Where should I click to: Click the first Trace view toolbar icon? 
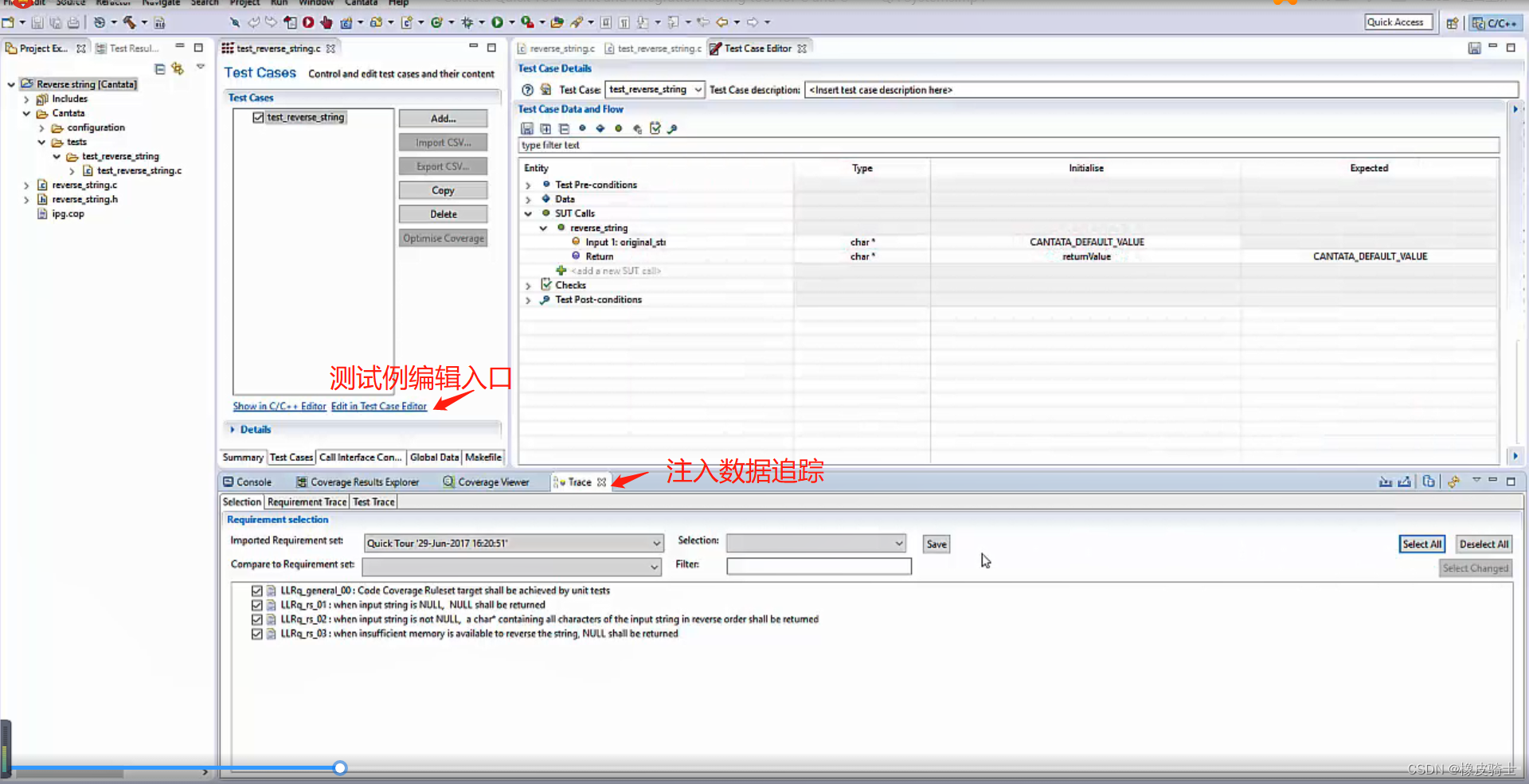click(x=1386, y=482)
